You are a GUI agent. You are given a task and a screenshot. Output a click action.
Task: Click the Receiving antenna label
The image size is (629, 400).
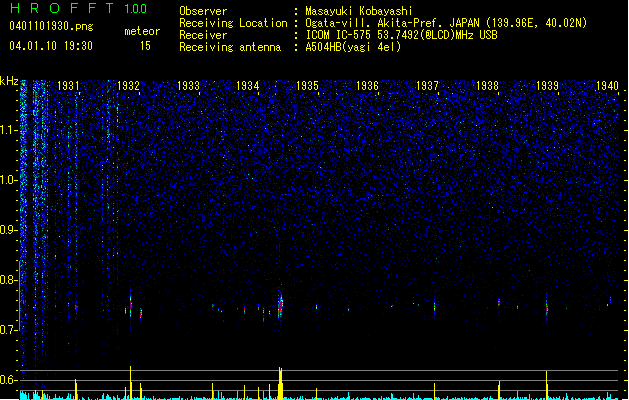tap(230, 47)
